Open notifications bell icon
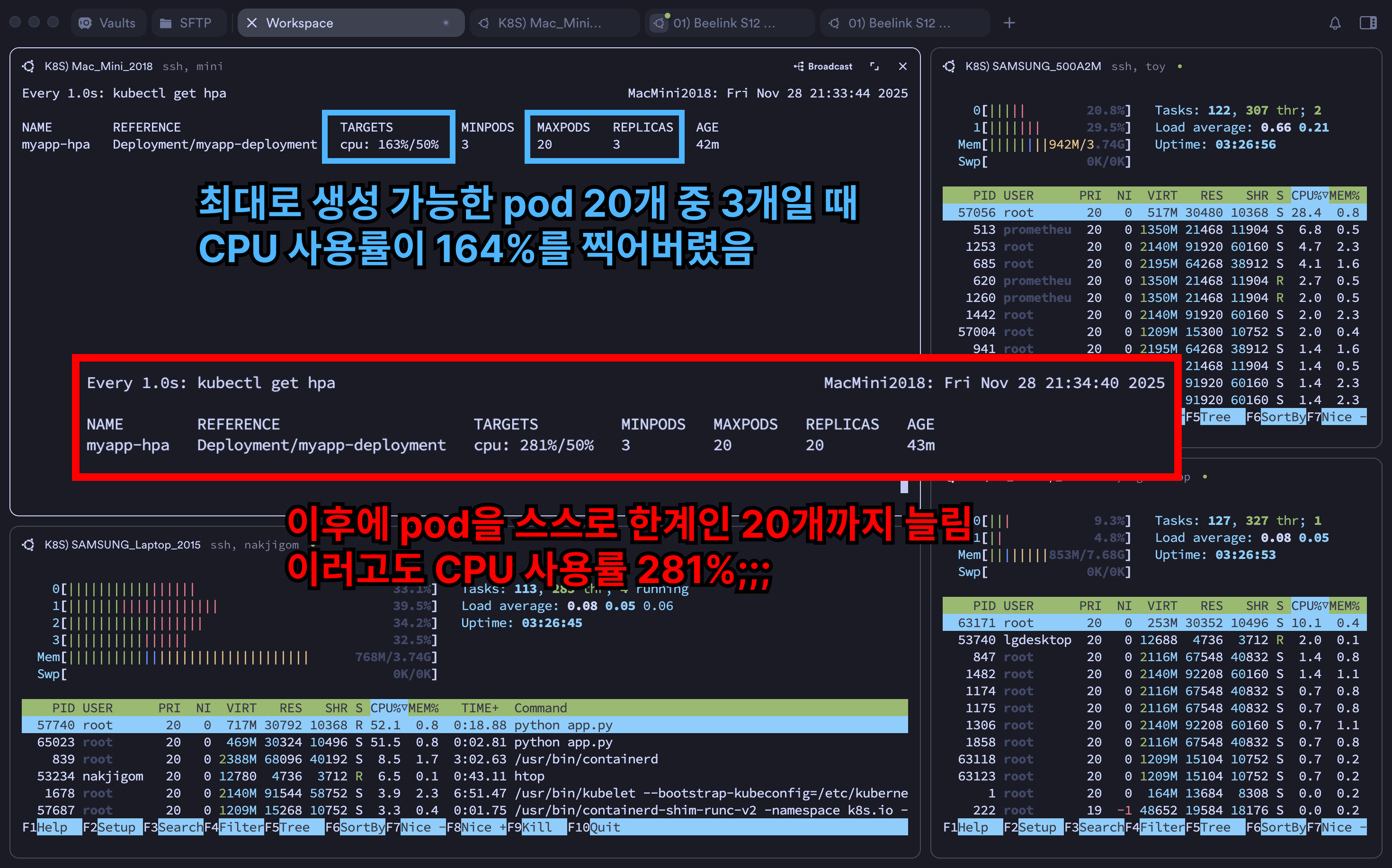 [x=1335, y=23]
